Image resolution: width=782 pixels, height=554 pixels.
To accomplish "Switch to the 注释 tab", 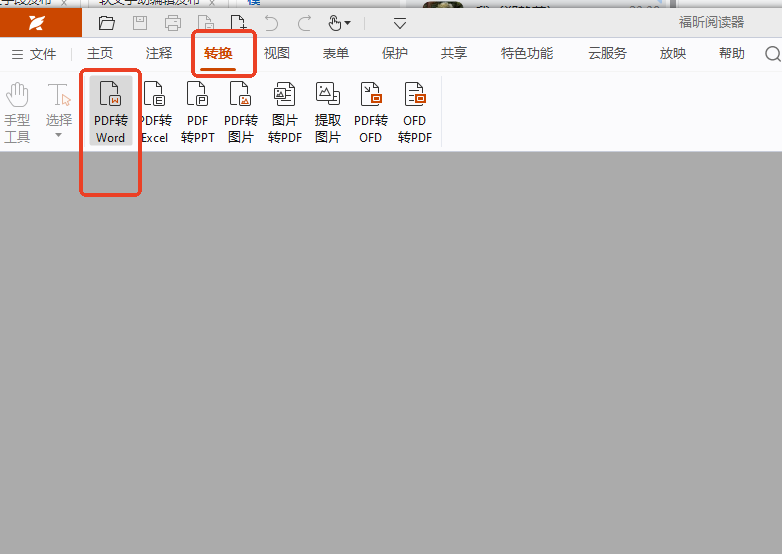I will [159, 54].
